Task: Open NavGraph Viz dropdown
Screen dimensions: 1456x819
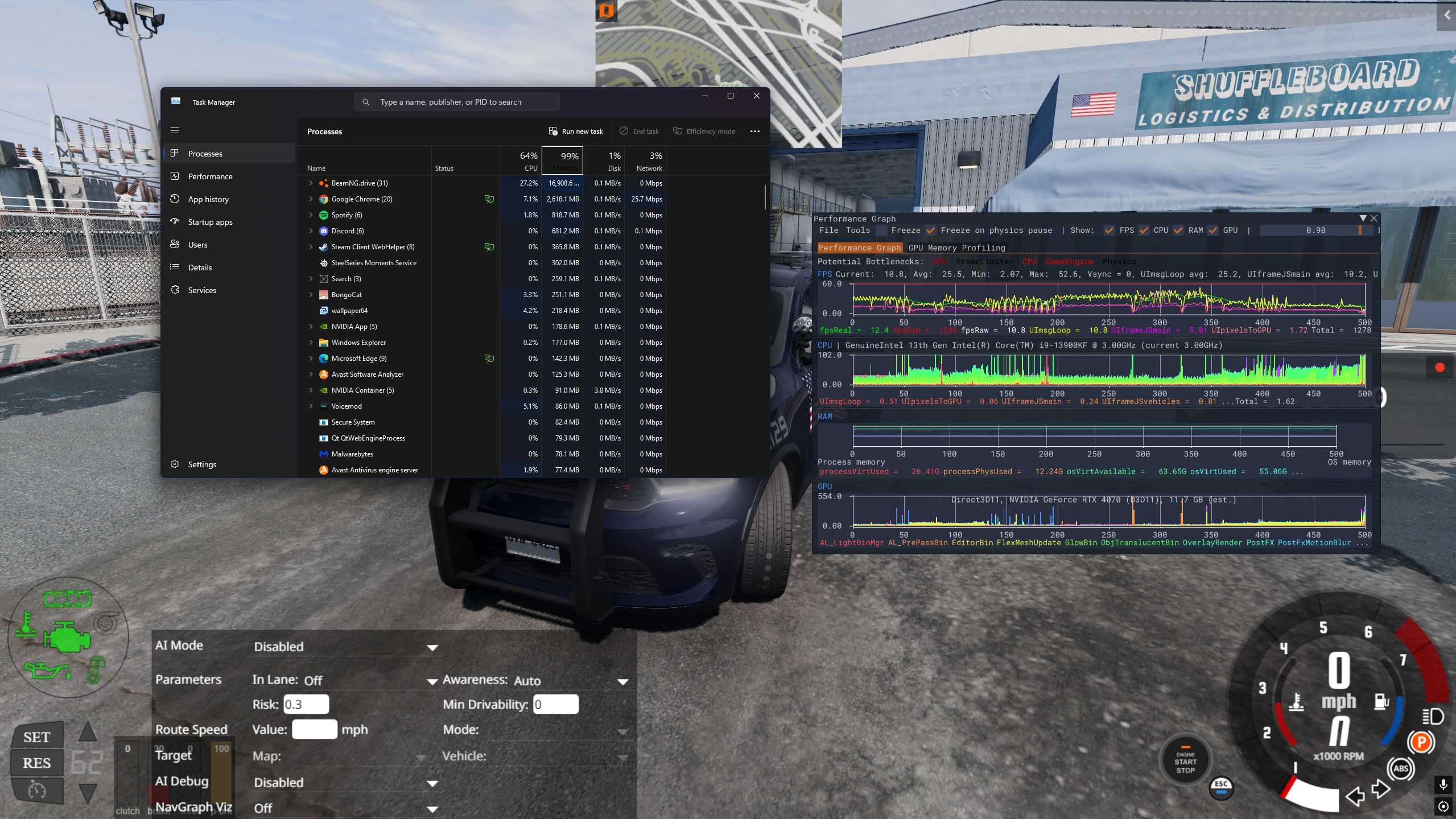Action: (346, 809)
